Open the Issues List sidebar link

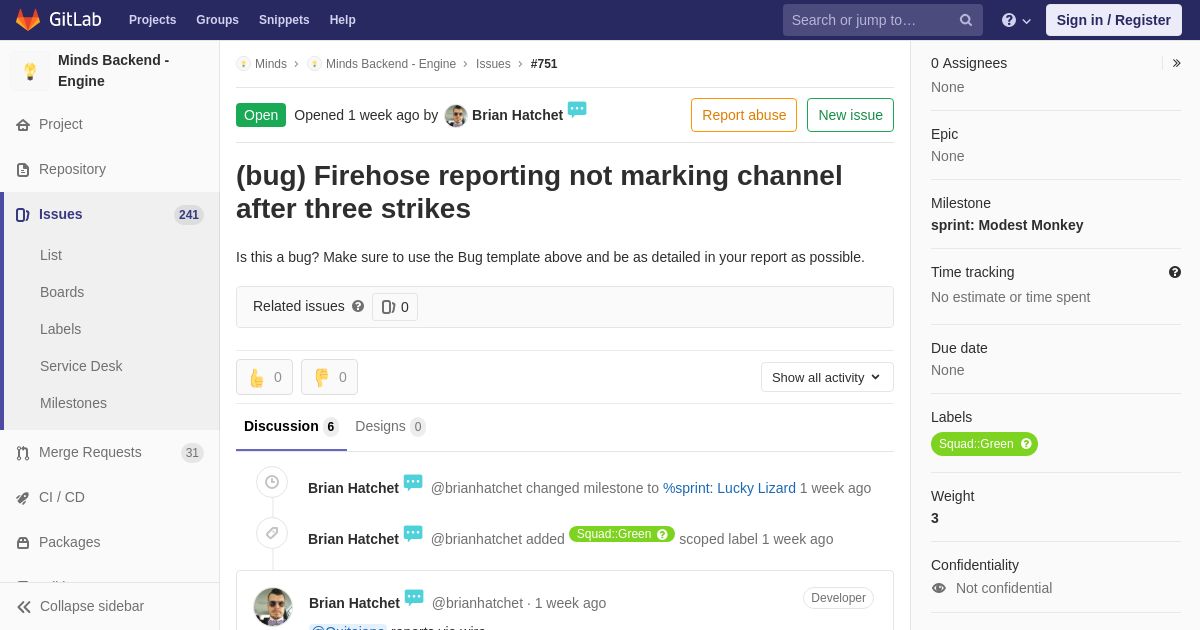pyautogui.click(x=51, y=255)
